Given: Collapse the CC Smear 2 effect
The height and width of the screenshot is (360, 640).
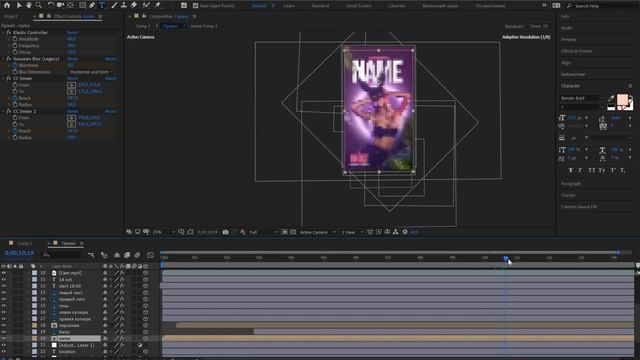Looking at the screenshot, I should 3,111.
